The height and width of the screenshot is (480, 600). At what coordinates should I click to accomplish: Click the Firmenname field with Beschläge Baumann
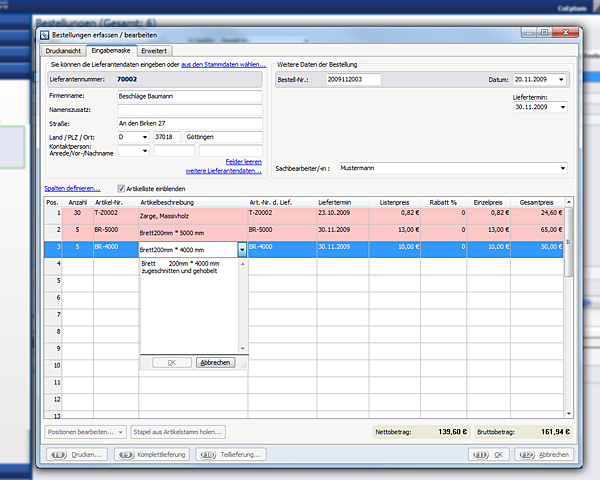190,96
